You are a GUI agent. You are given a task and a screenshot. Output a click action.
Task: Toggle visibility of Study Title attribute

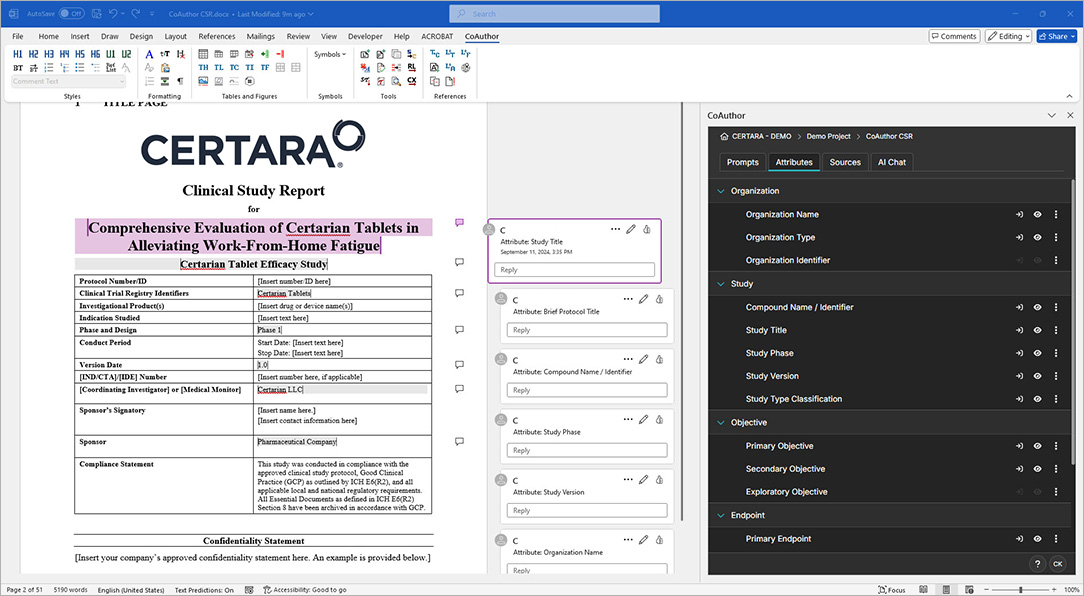pos(1038,330)
